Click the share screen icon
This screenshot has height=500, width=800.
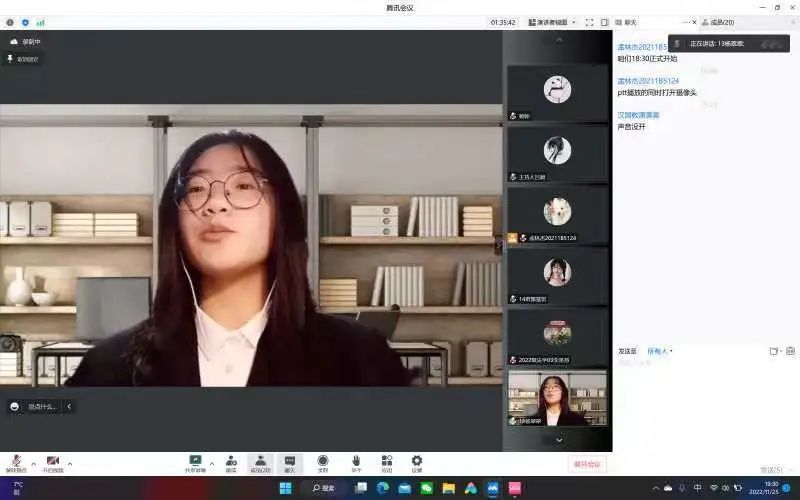(195, 463)
